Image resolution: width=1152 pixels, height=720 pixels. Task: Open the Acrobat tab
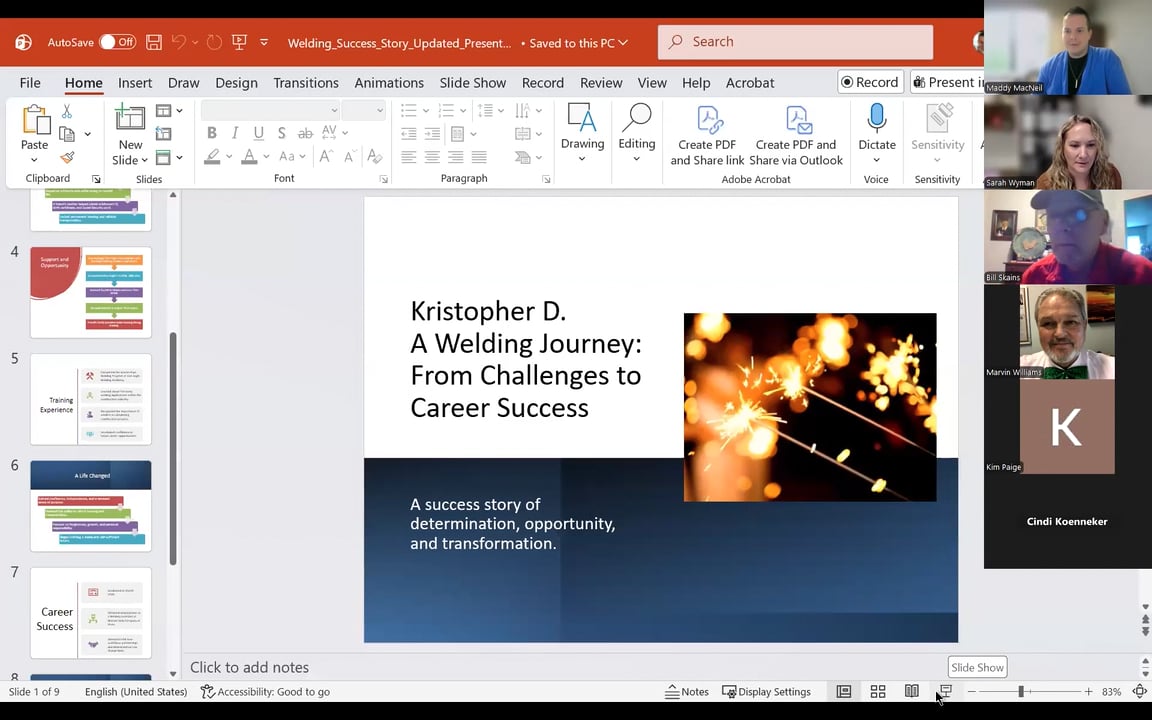coord(750,83)
